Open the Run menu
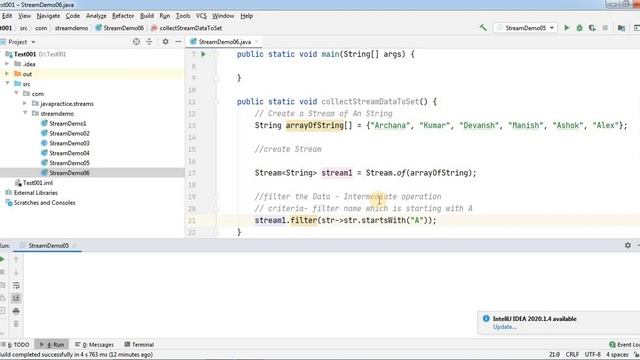 [164, 16]
